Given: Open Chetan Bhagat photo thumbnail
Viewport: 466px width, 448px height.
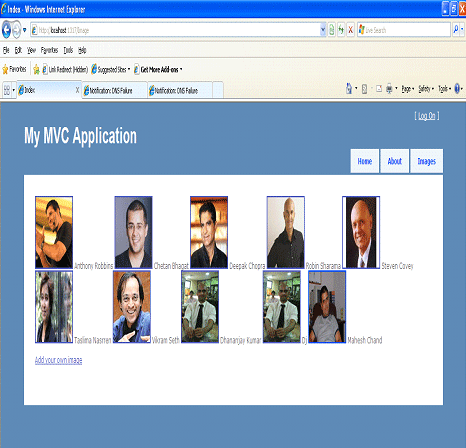Looking at the screenshot, I should coord(133,232).
